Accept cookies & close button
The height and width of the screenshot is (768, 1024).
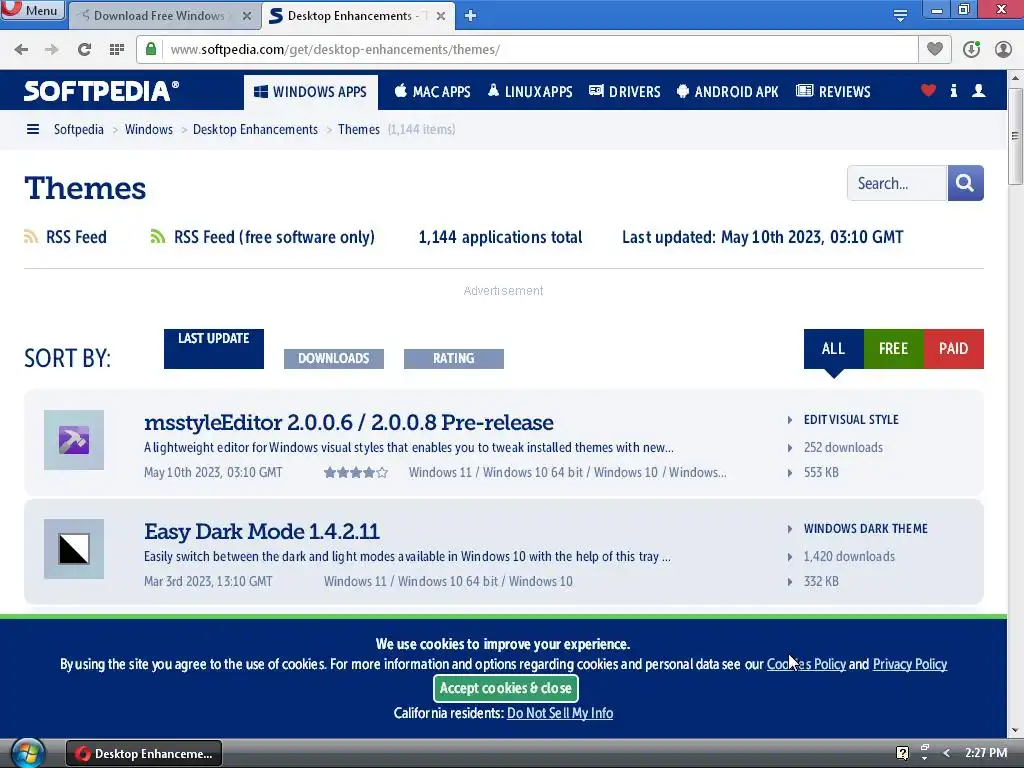[505, 688]
